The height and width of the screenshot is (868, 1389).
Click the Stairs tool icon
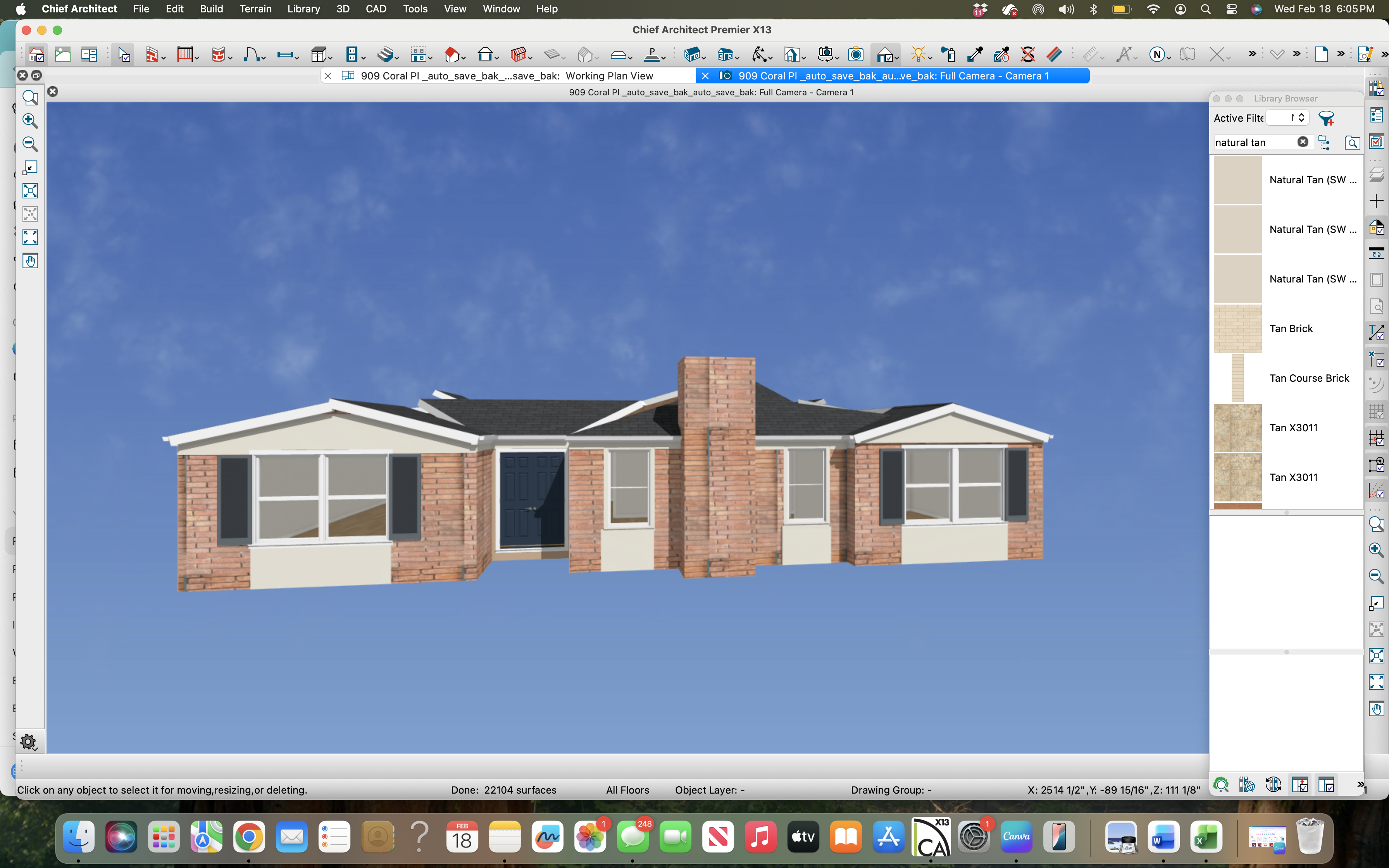385,55
